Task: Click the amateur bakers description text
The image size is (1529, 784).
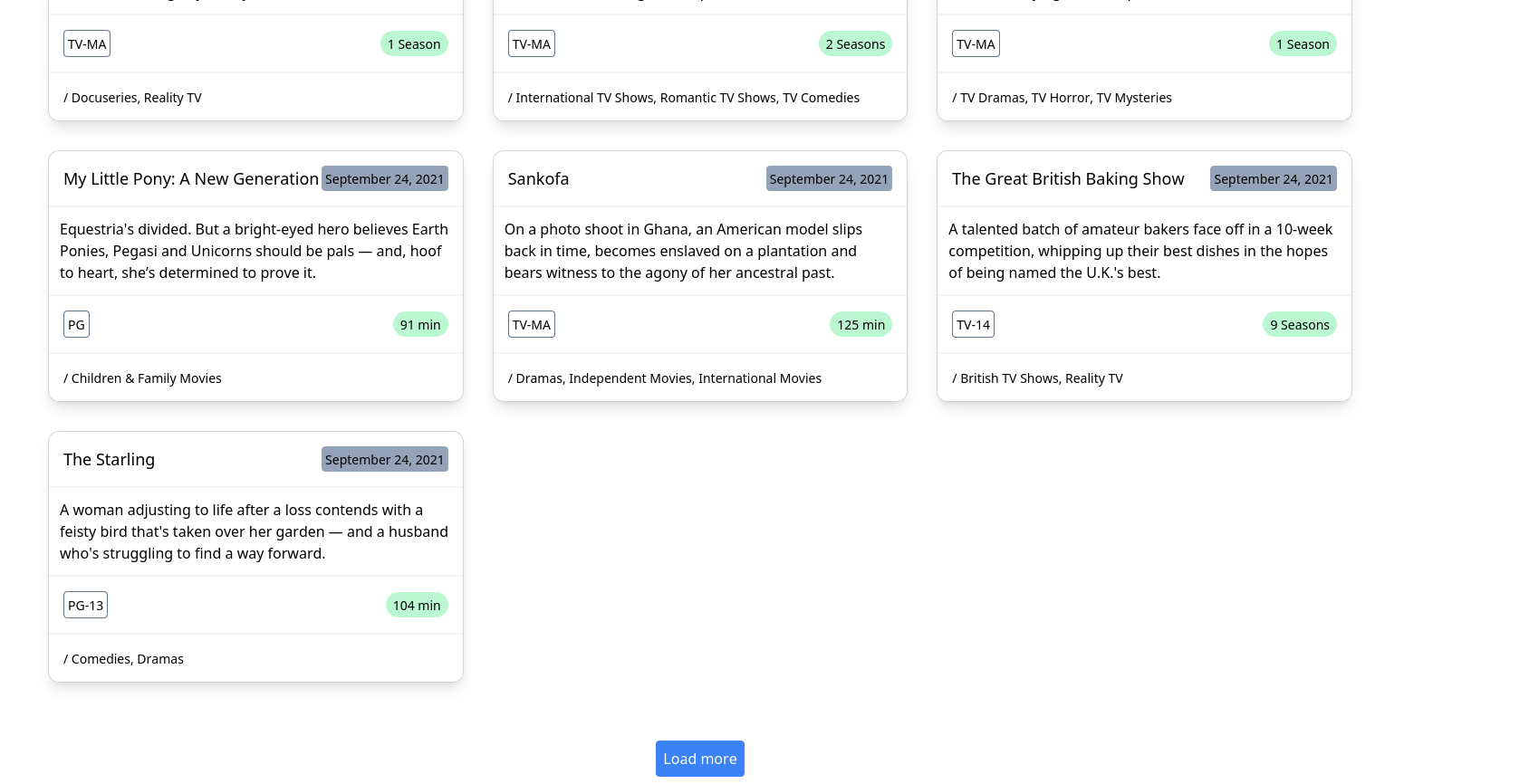Action: pyautogui.click(x=1140, y=251)
